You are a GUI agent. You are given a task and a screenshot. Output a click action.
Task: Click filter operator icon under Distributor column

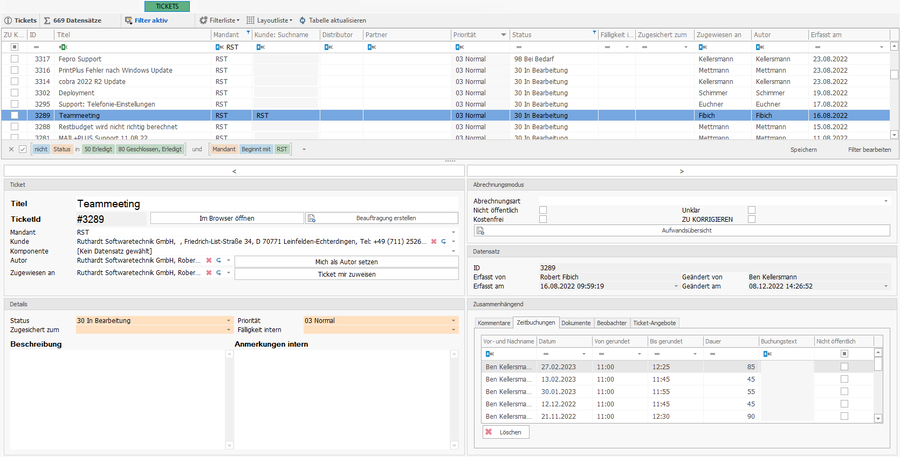coord(328,47)
